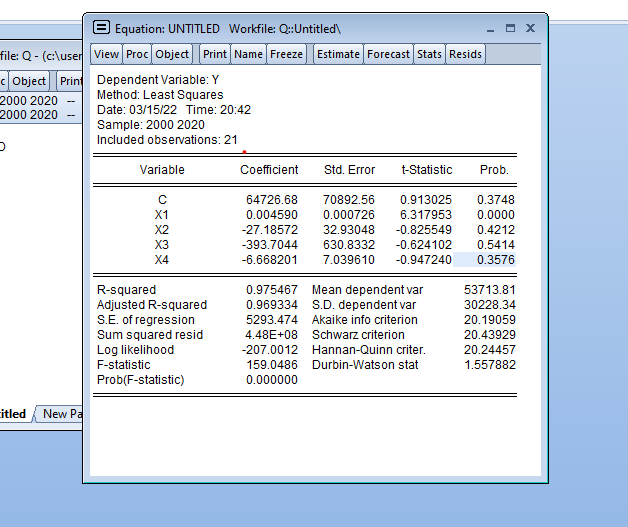
Task: Show the Stats view
Action: [429, 54]
